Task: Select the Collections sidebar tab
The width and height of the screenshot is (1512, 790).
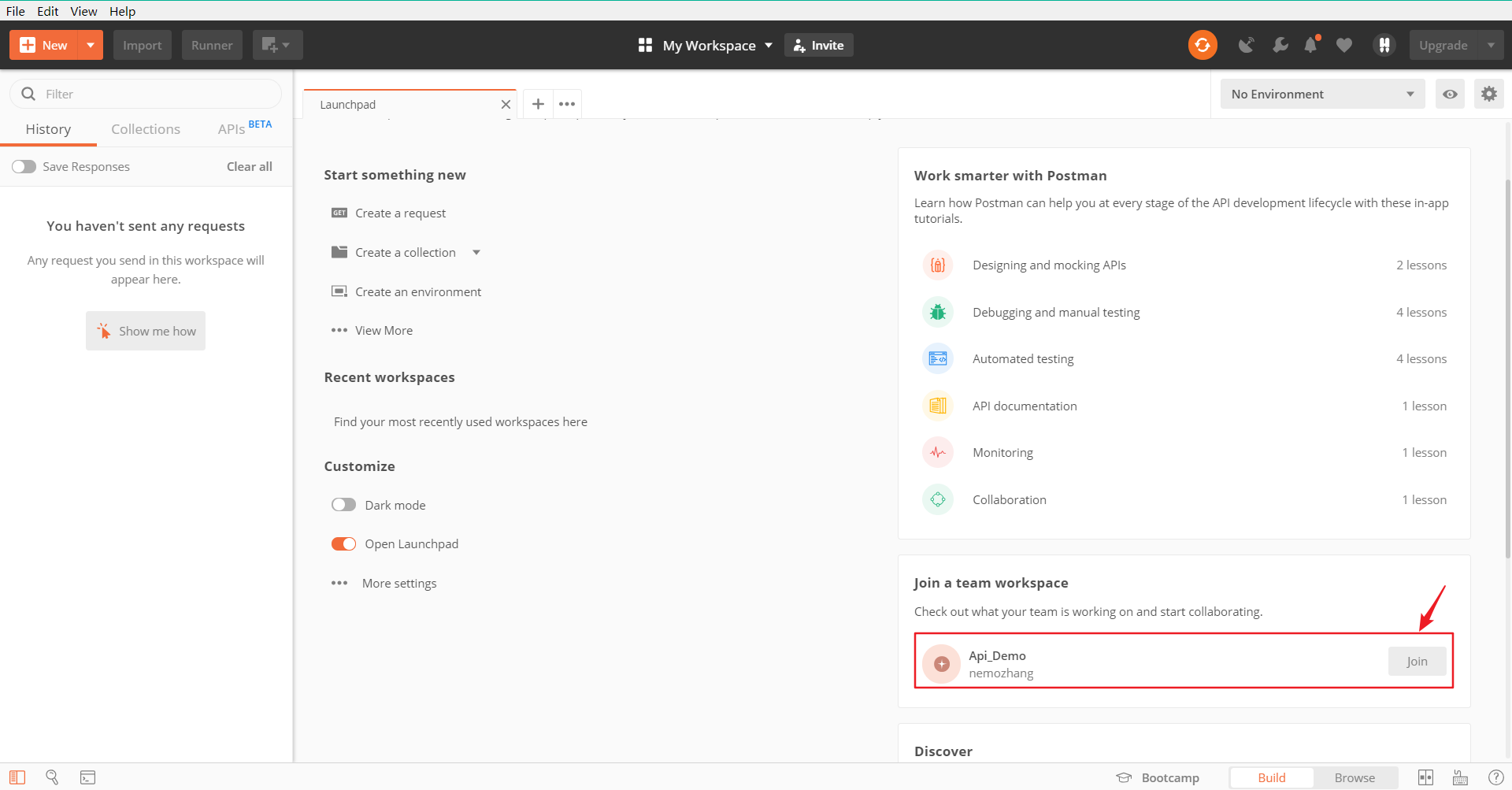Action: tap(146, 129)
